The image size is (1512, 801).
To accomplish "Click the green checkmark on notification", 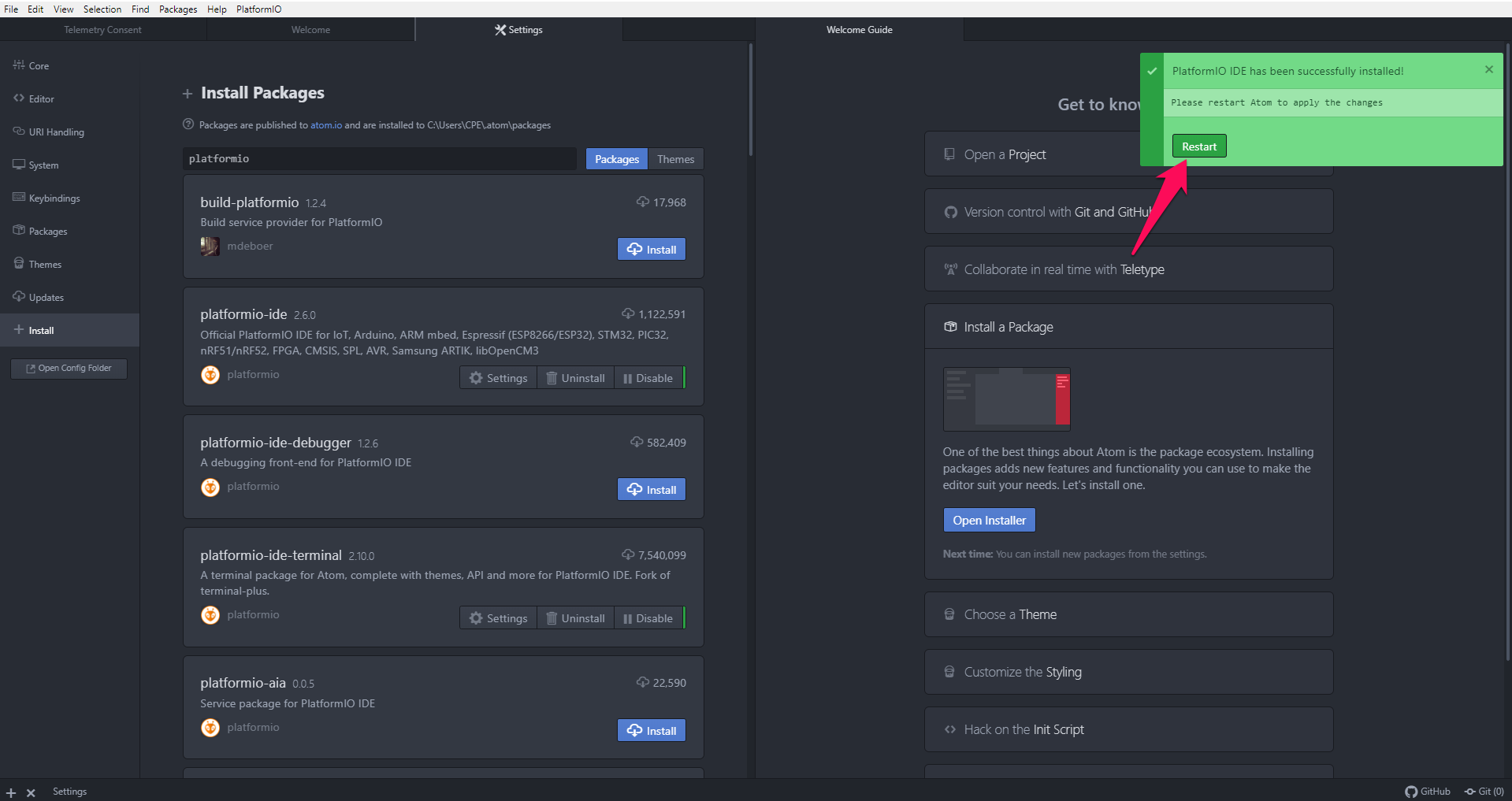I will (1152, 71).
